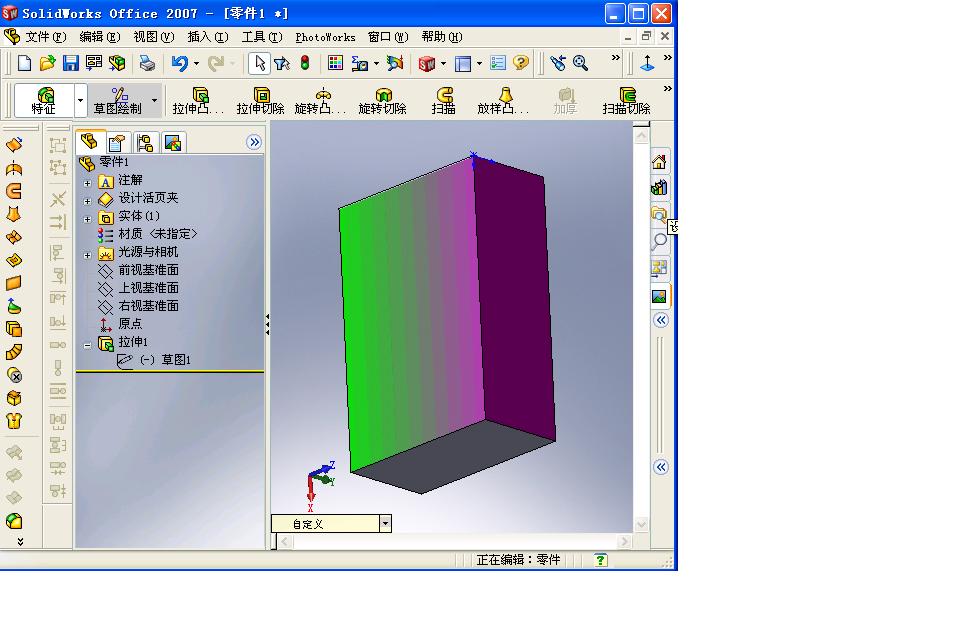Viewport: 962px width, 617px height.
Task: Click 旋转切除 revolved cut tool
Action: tap(383, 101)
